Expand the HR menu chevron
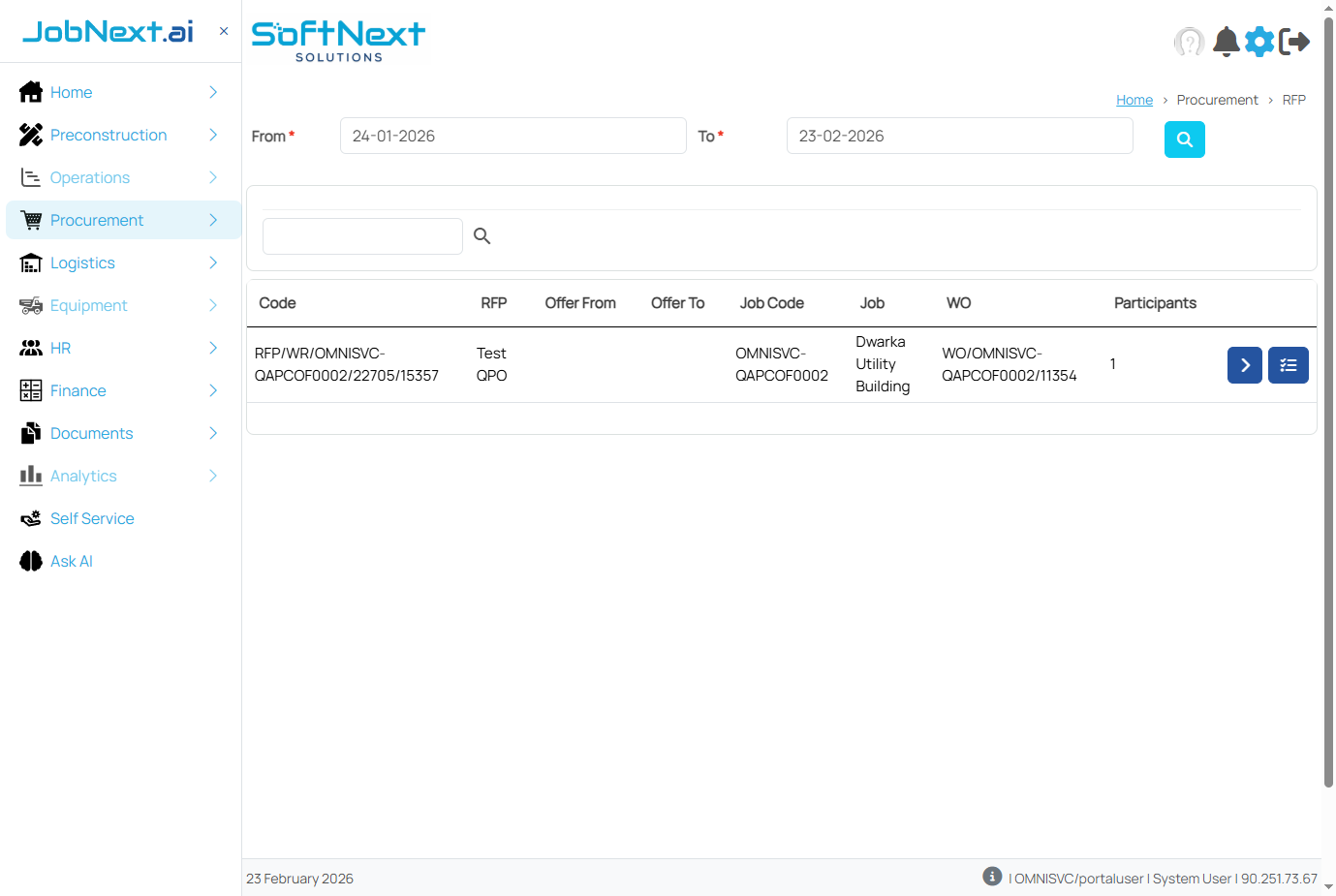This screenshot has width=1336, height=896. (213, 348)
